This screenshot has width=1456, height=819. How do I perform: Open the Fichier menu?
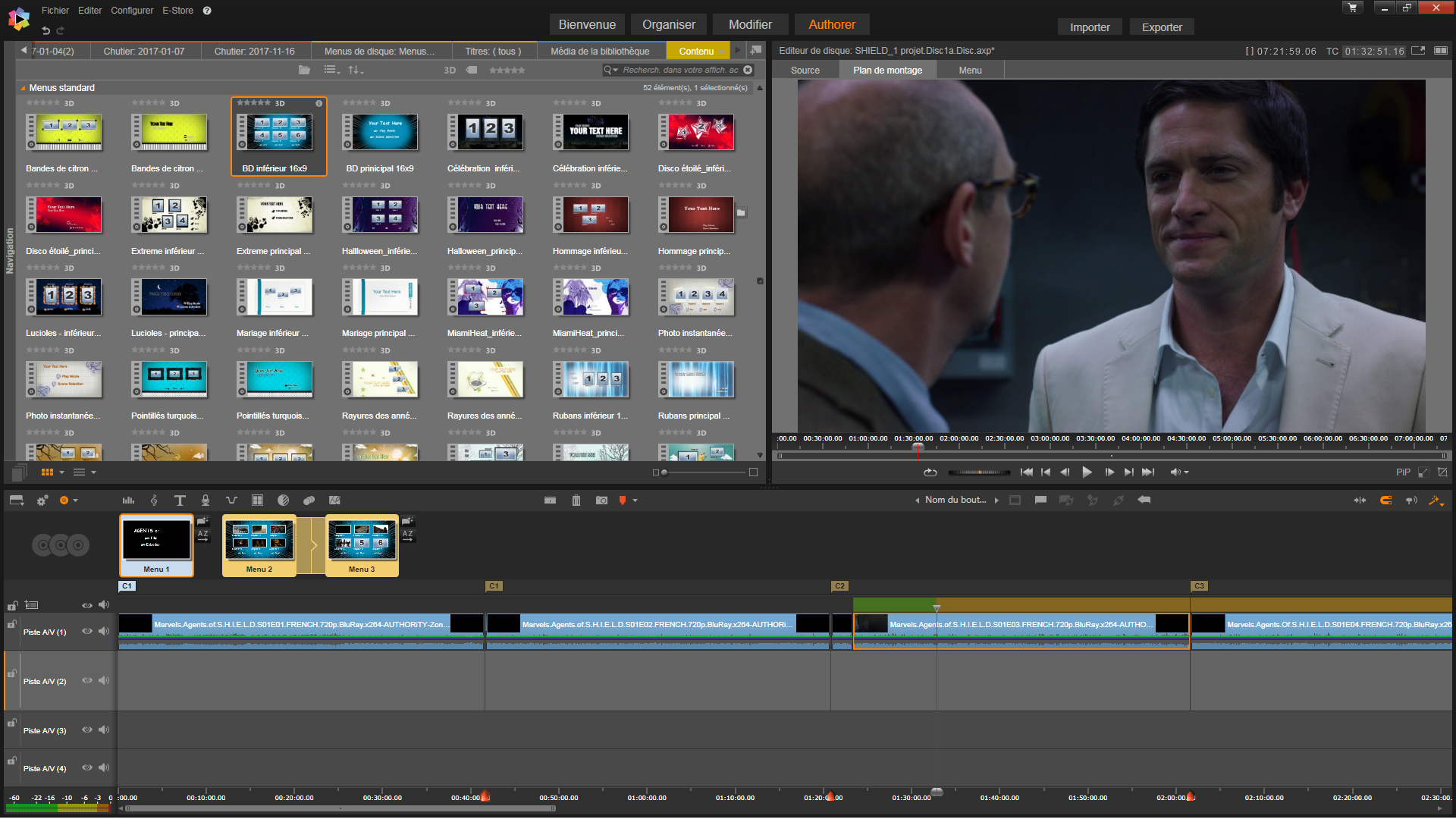point(55,11)
